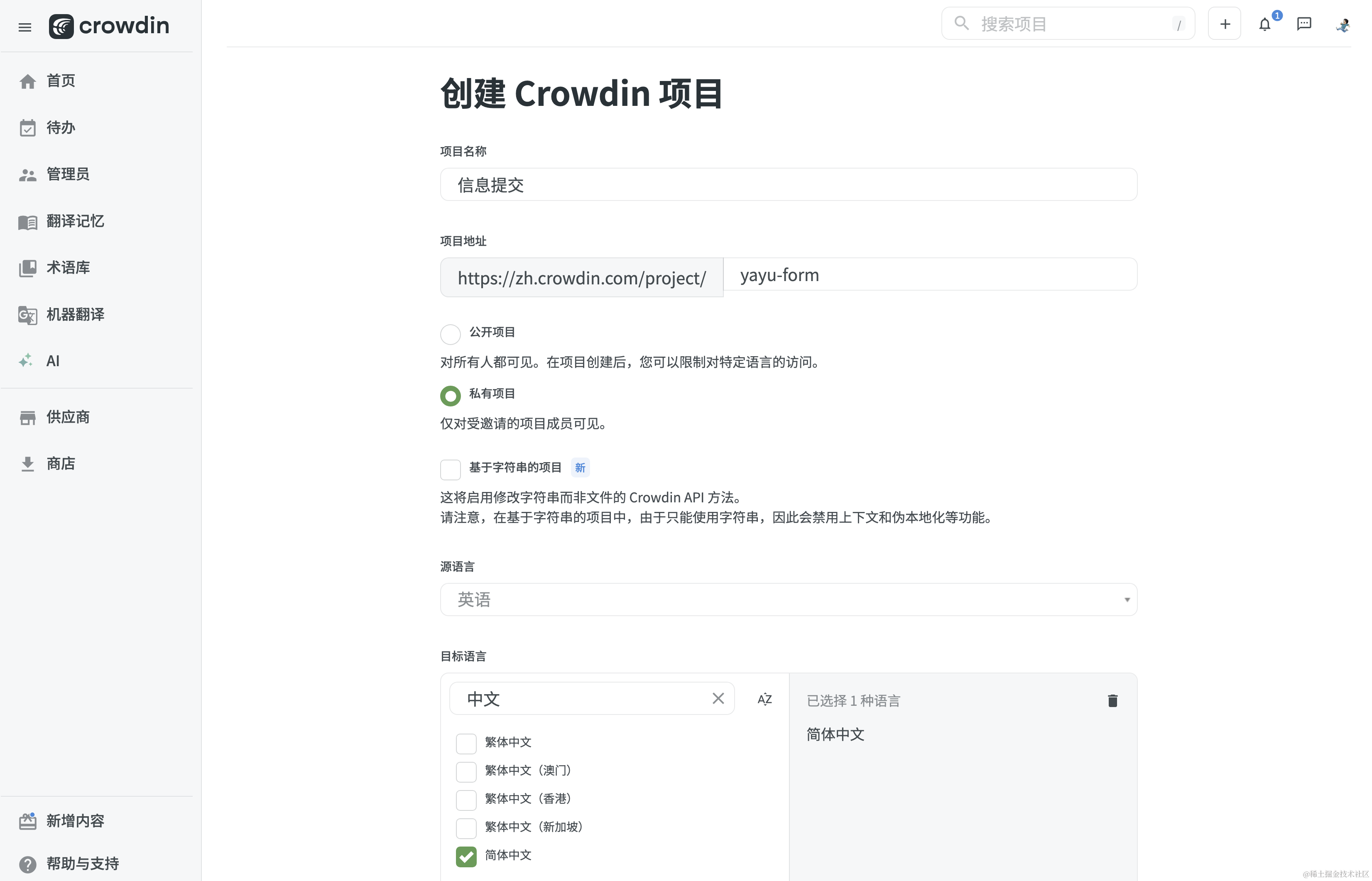Image resolution: width=1372 pixels, height=881 pixels.
Task: Toggle A-Z sort of languages
Action: coord(764,699)
